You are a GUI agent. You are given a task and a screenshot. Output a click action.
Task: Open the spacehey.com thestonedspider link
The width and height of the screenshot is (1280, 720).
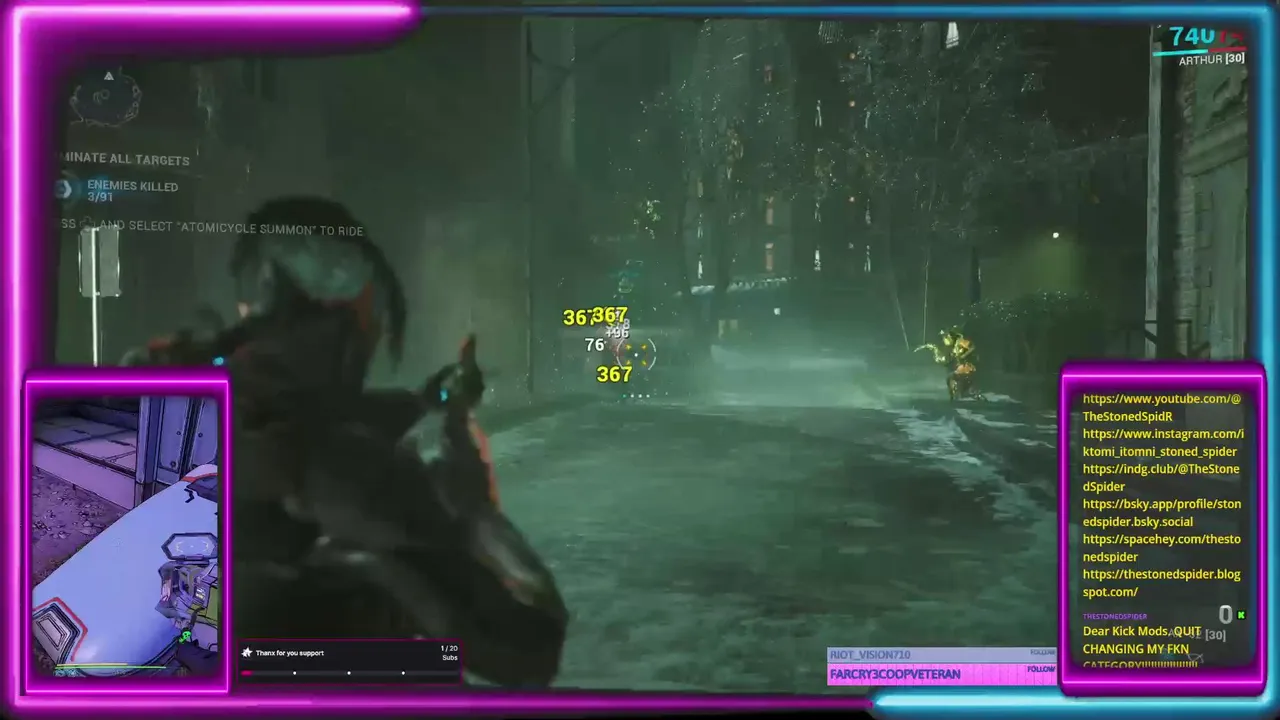tap(1161, 548)
